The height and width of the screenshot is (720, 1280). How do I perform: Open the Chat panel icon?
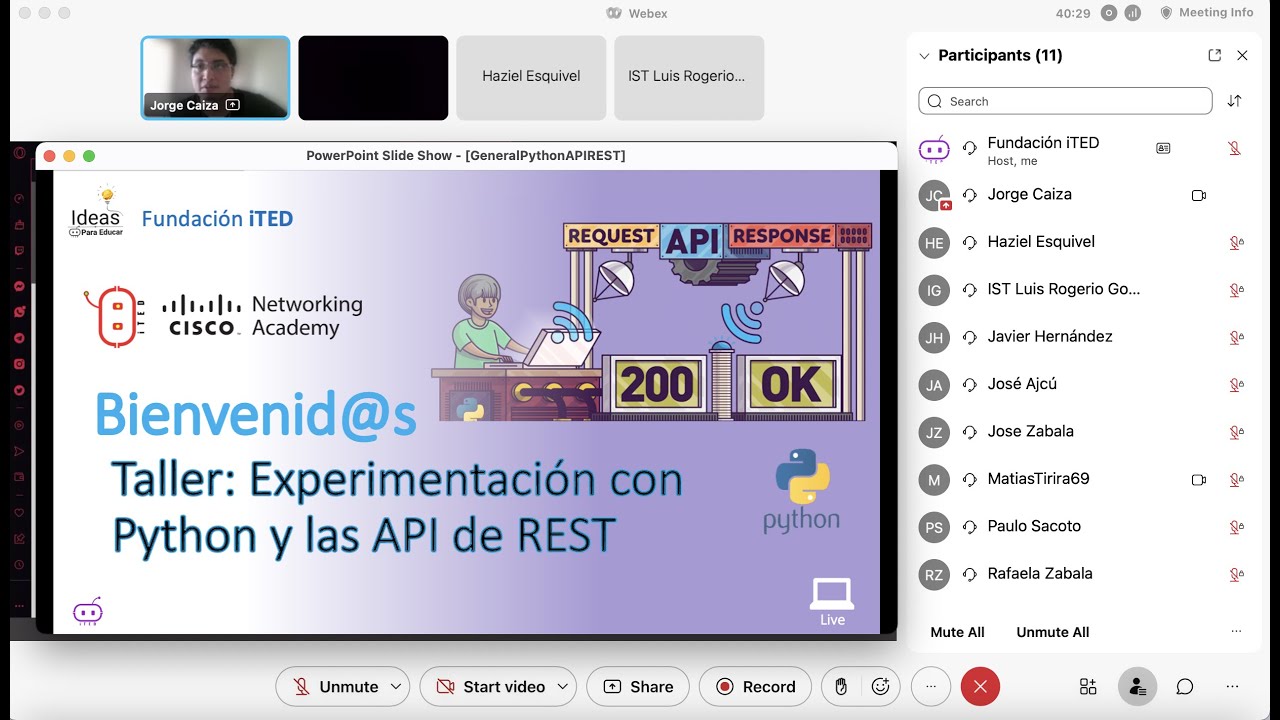click(1185, 687)
